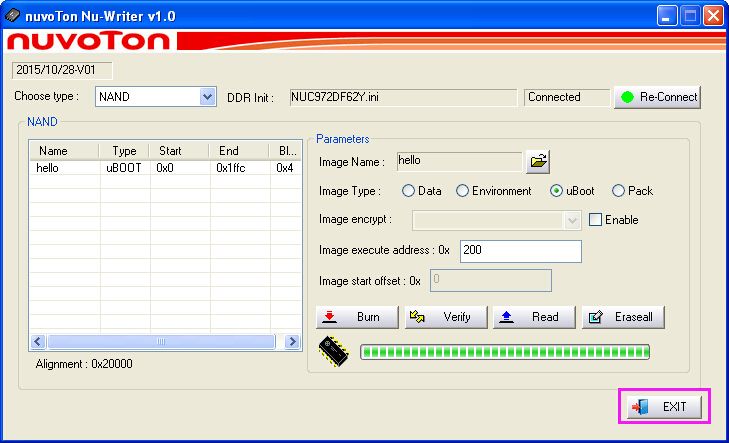Click the Eraseall button
The height and width of the screenshot is (443, 729).
coord(623,317)
